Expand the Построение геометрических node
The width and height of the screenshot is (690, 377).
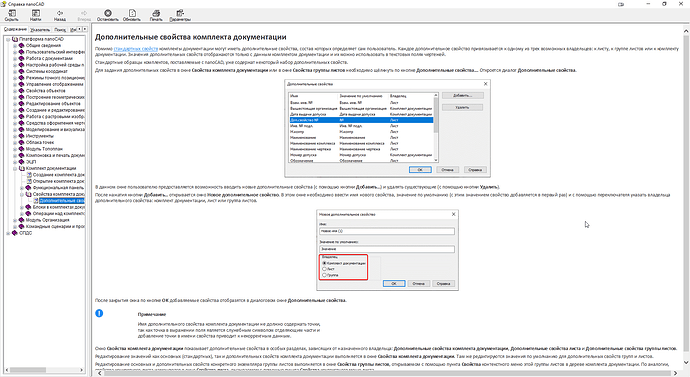point(15,97)
